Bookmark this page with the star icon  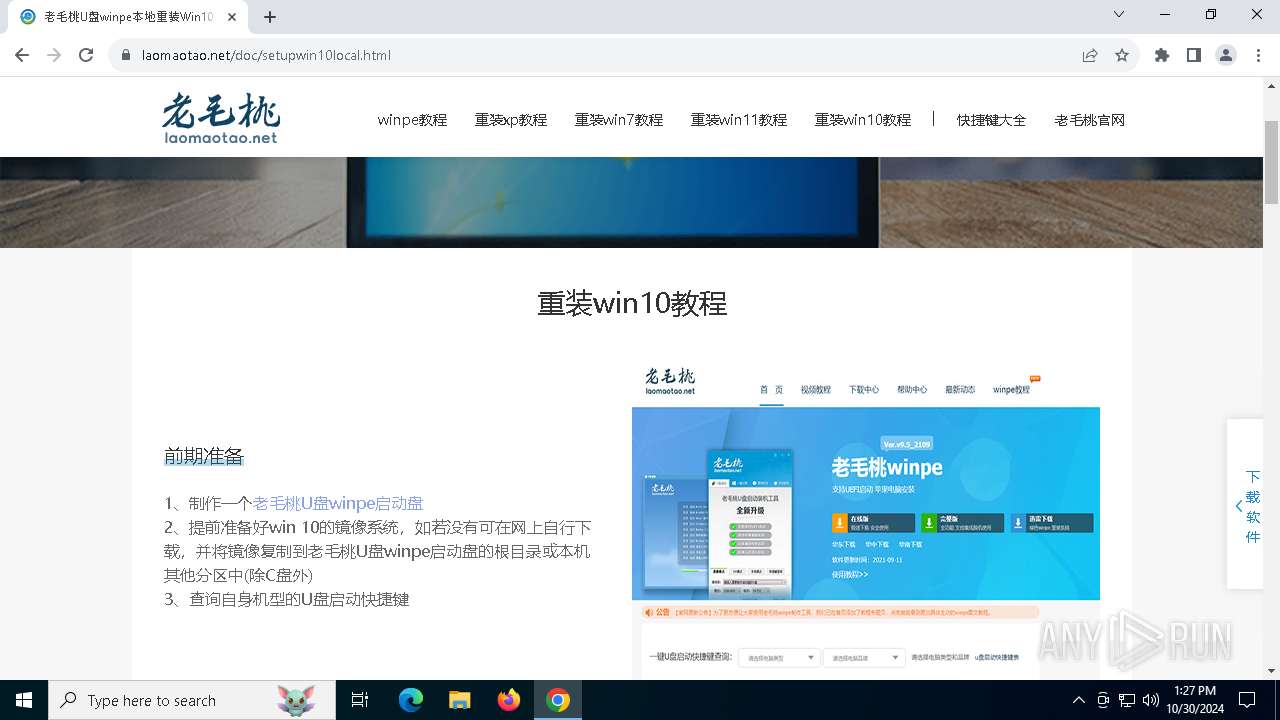(1122, 55)
